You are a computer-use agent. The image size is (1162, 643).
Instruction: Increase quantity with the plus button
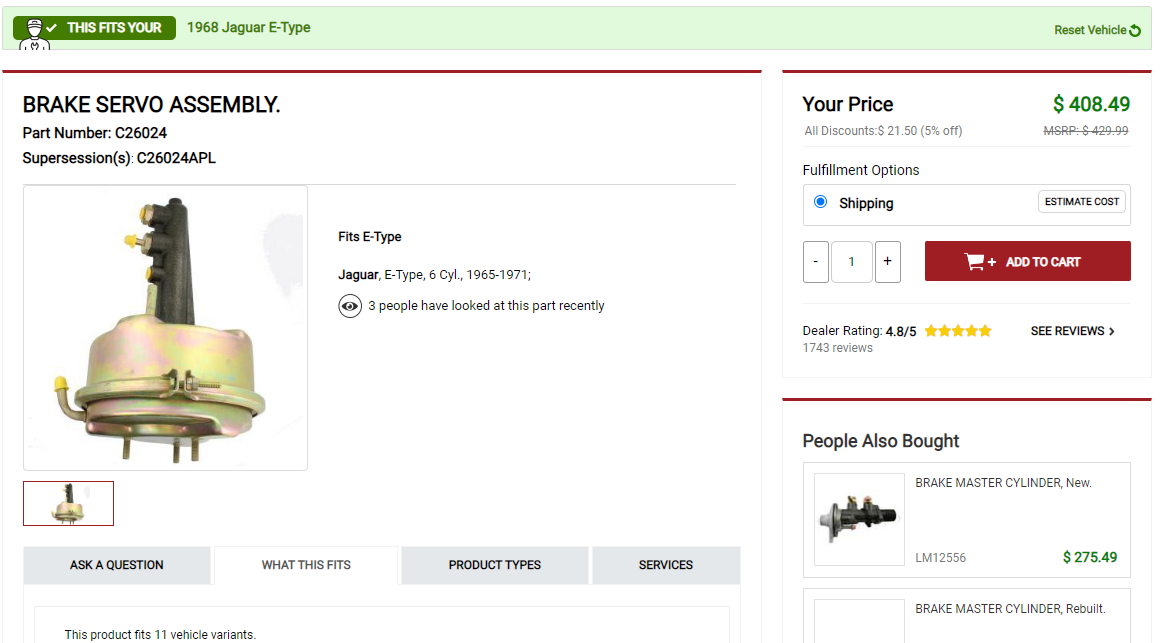coord(888,262)
